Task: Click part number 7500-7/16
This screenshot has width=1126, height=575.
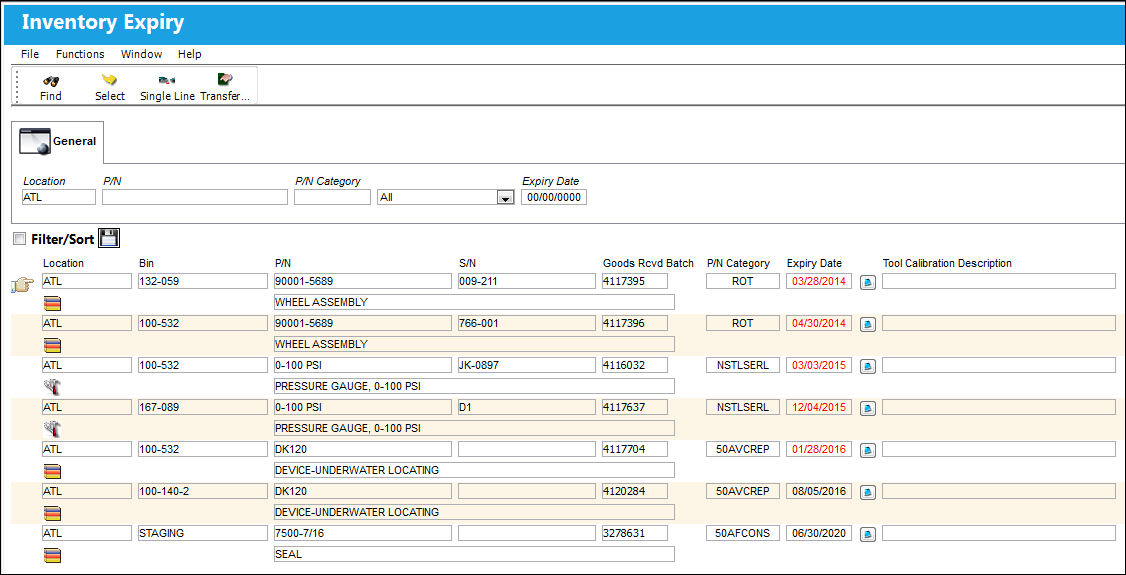Action: coord(363,533)
